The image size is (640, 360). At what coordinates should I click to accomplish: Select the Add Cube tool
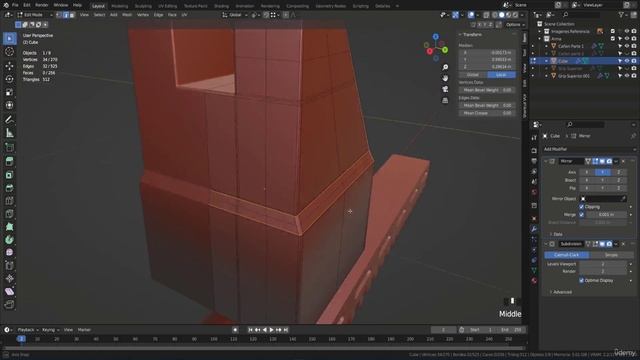[x=9, y=147]
